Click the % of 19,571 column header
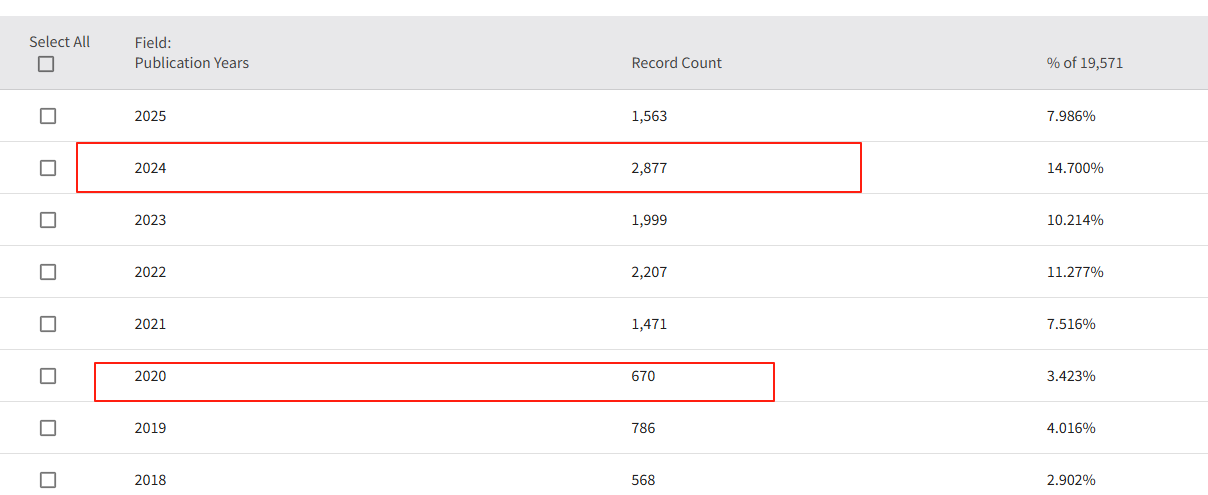 1084,63
